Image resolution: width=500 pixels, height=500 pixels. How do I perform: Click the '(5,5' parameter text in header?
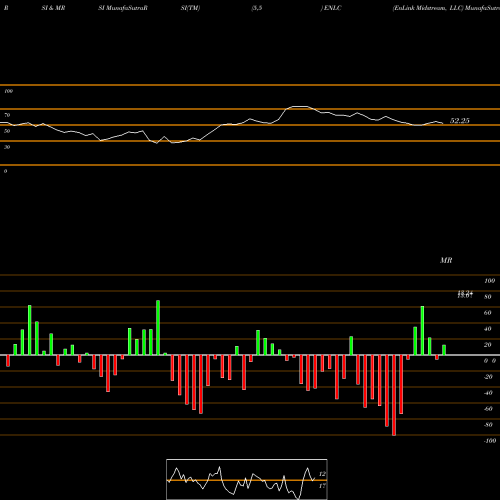coord(257,8)
